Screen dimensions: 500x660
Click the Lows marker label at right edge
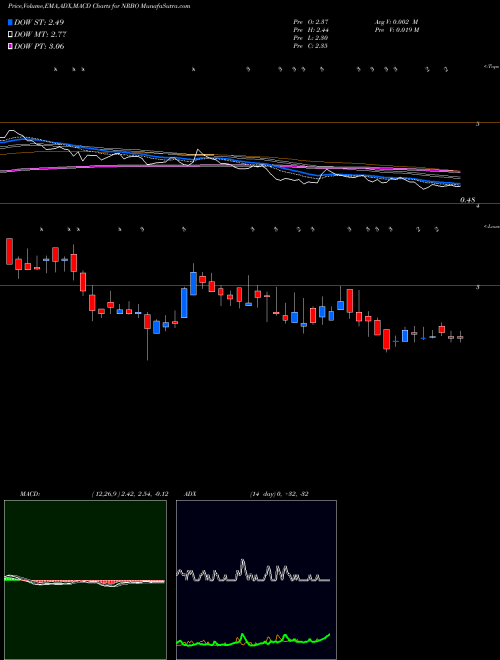point(491,226)
